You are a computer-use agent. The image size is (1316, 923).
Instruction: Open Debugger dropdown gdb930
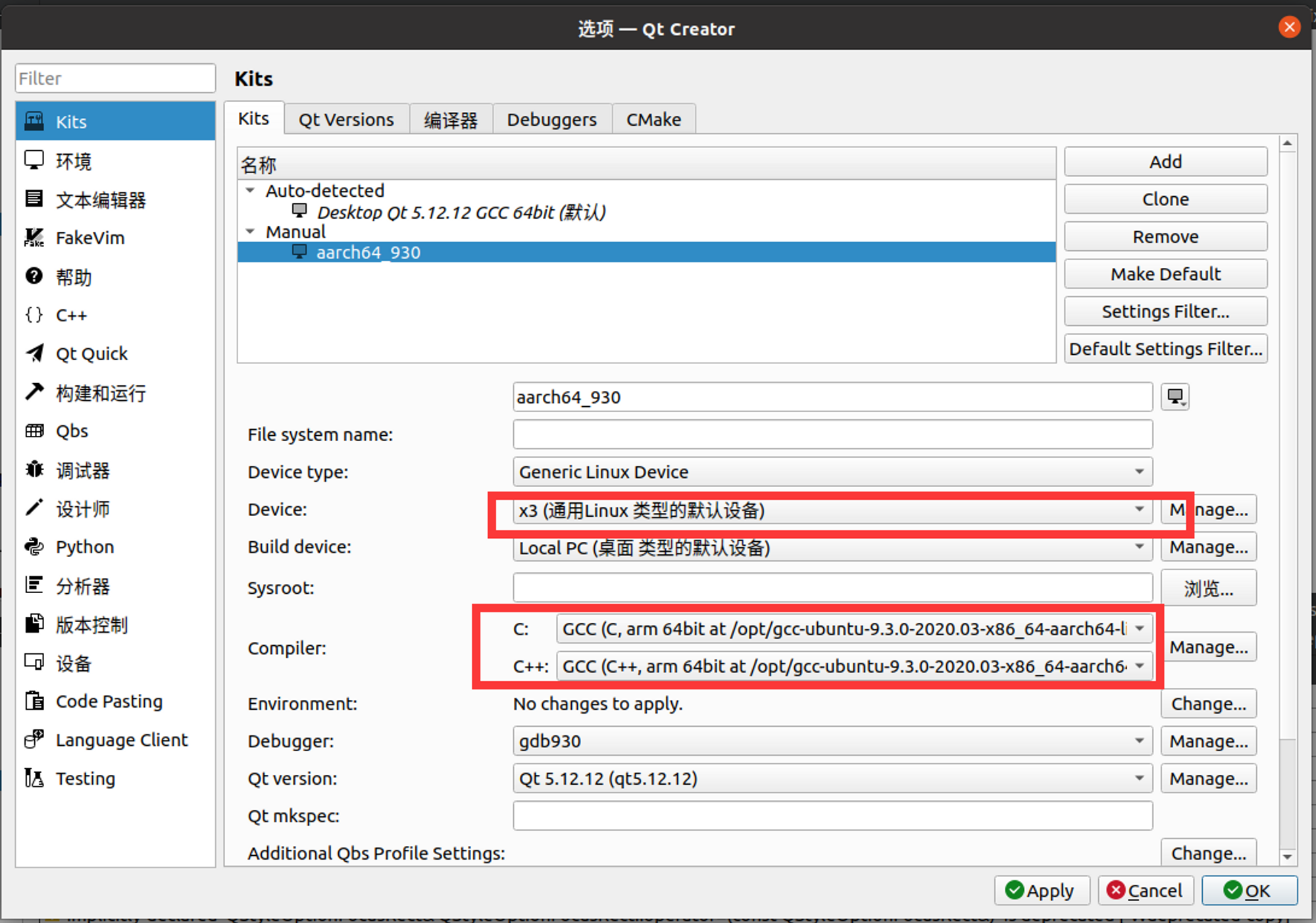click(x=832, y=741)
